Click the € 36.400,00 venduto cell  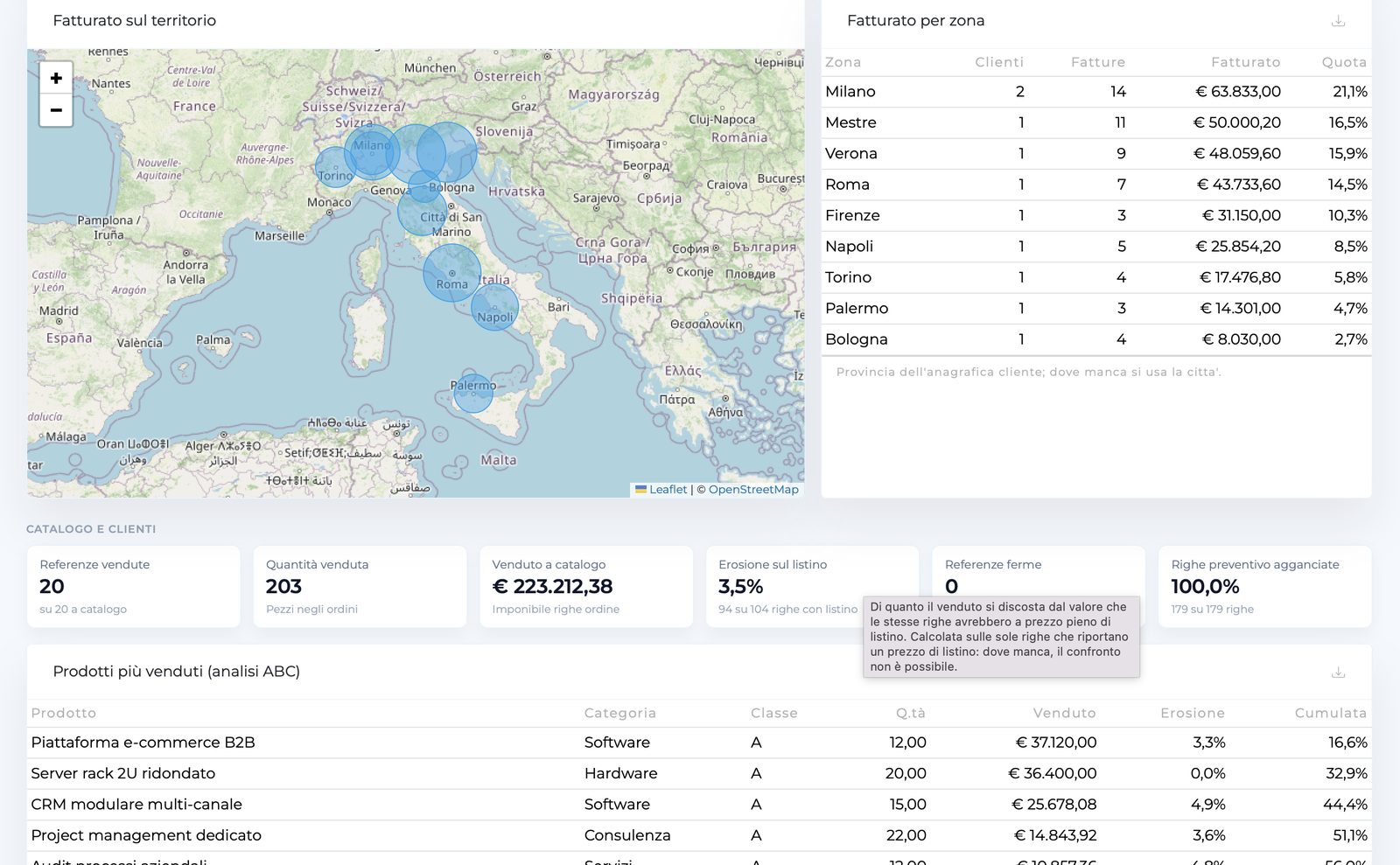click(1053, 774)
